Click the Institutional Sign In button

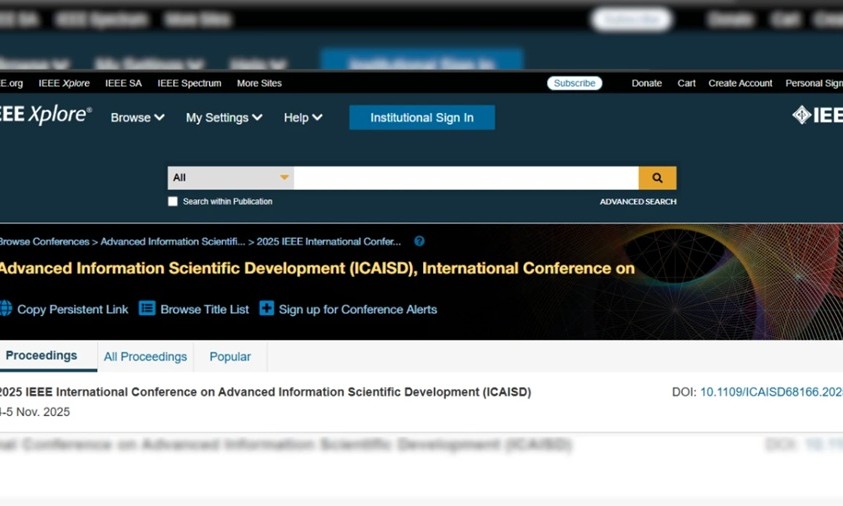(422, 118)
